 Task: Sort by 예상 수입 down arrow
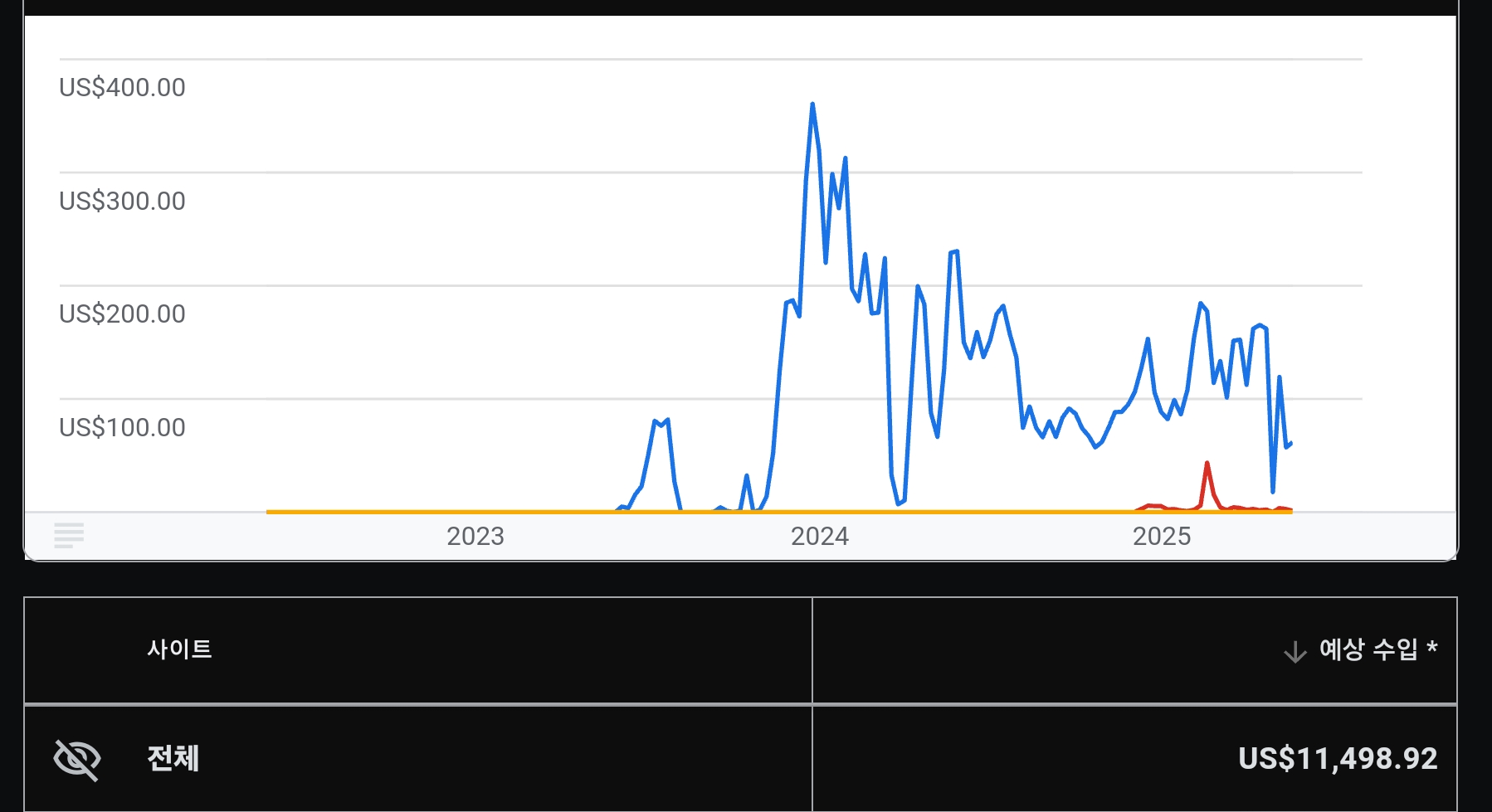coord(1295,651)
